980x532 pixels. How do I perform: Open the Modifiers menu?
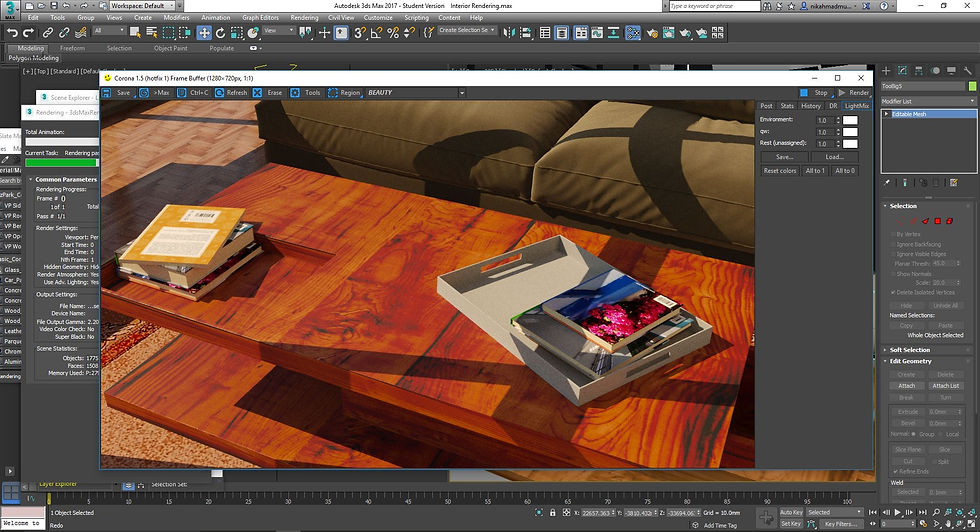[176, 18]
